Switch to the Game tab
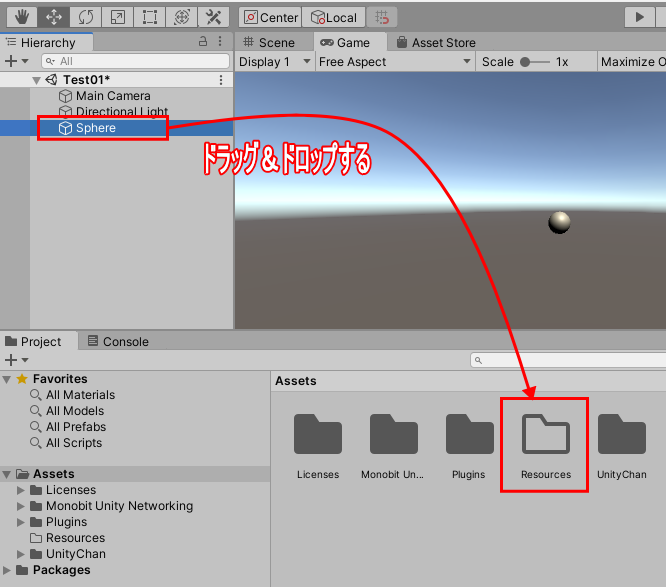This screenshot has height=587, width=666. click(x=350, y=42)
